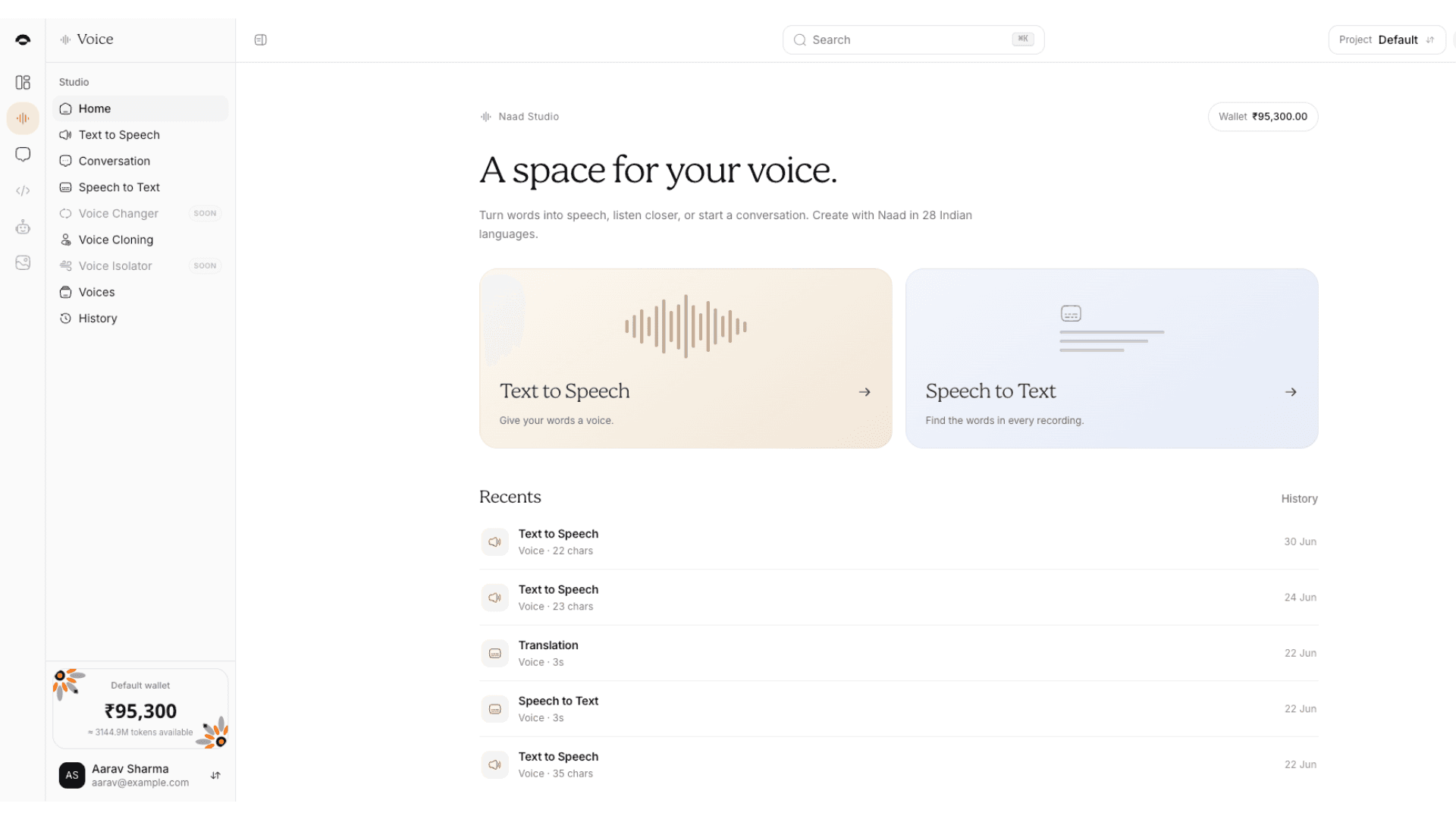Click the AS avatar badge
The height and width of the screenshot is (819, 1456).
point(72,775)
